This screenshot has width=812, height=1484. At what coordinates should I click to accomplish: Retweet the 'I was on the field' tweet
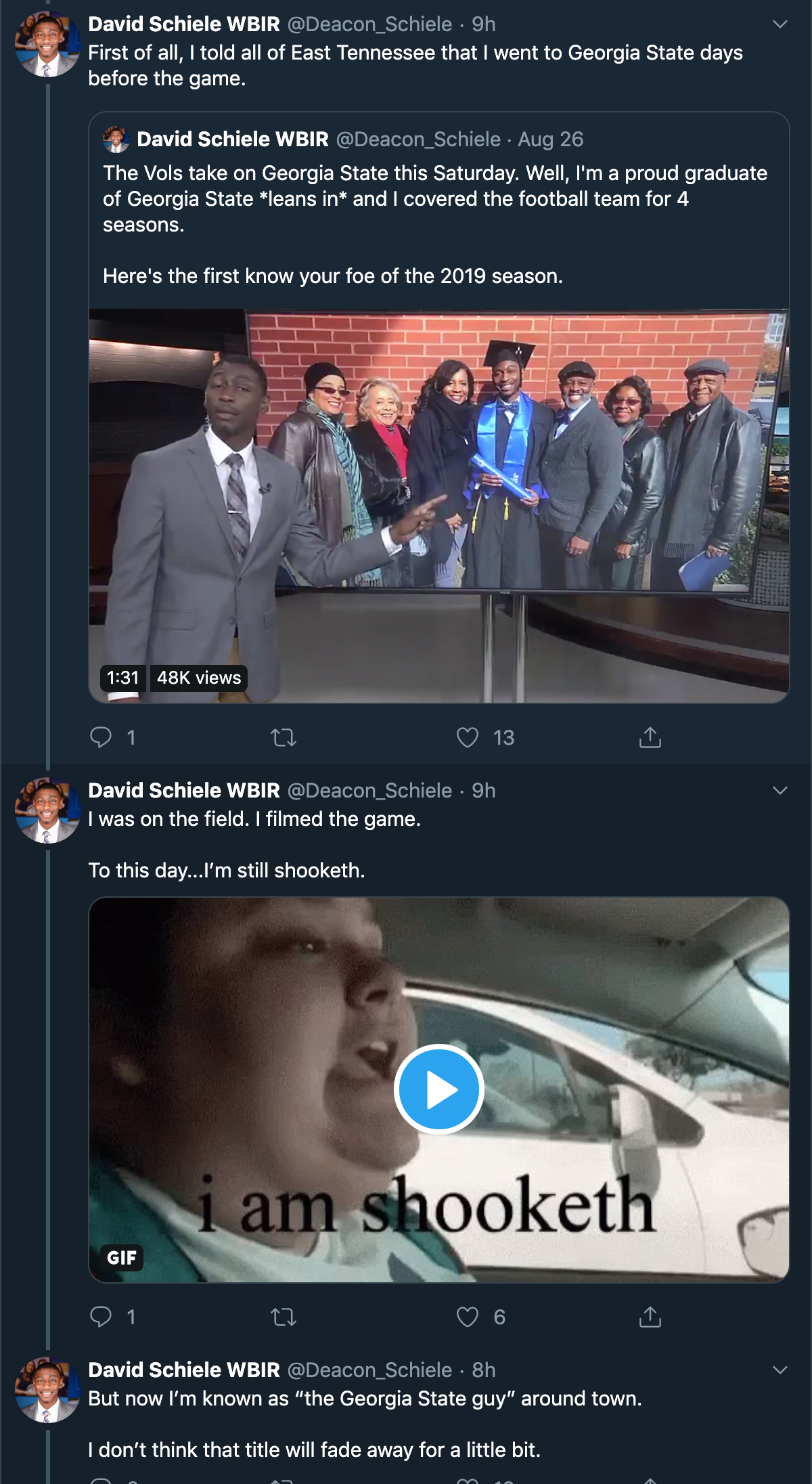coord(283,1316)
